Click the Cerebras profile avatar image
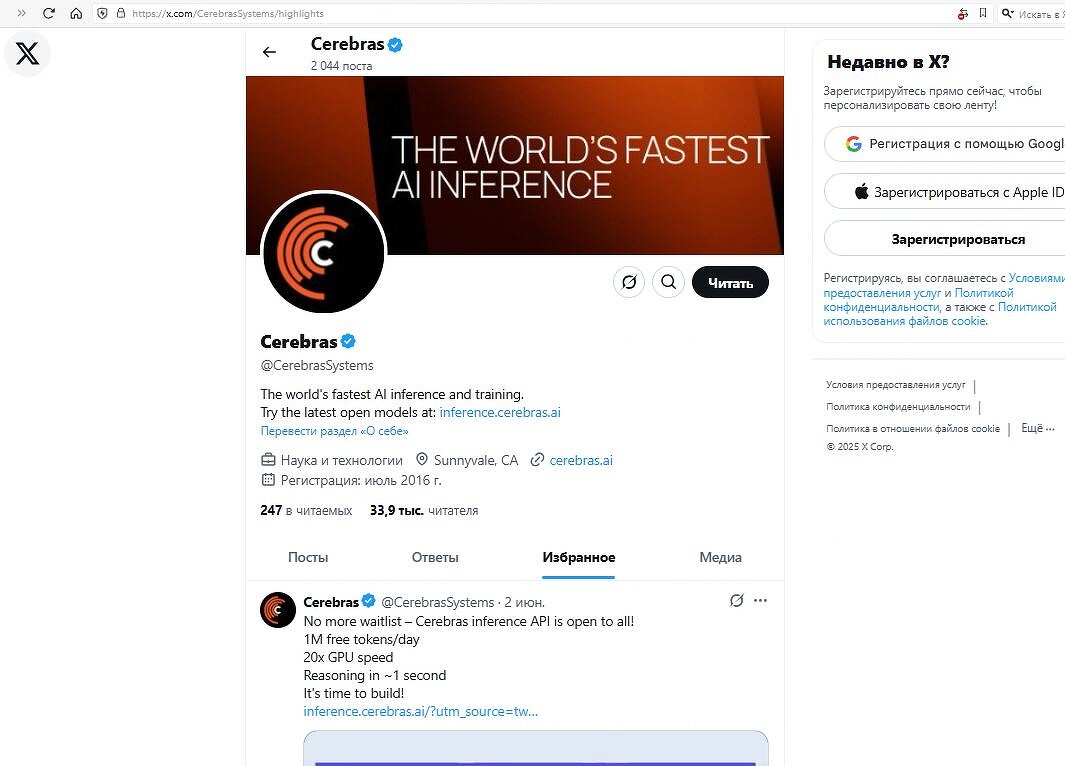1065x766 pixels. [323, 253]
